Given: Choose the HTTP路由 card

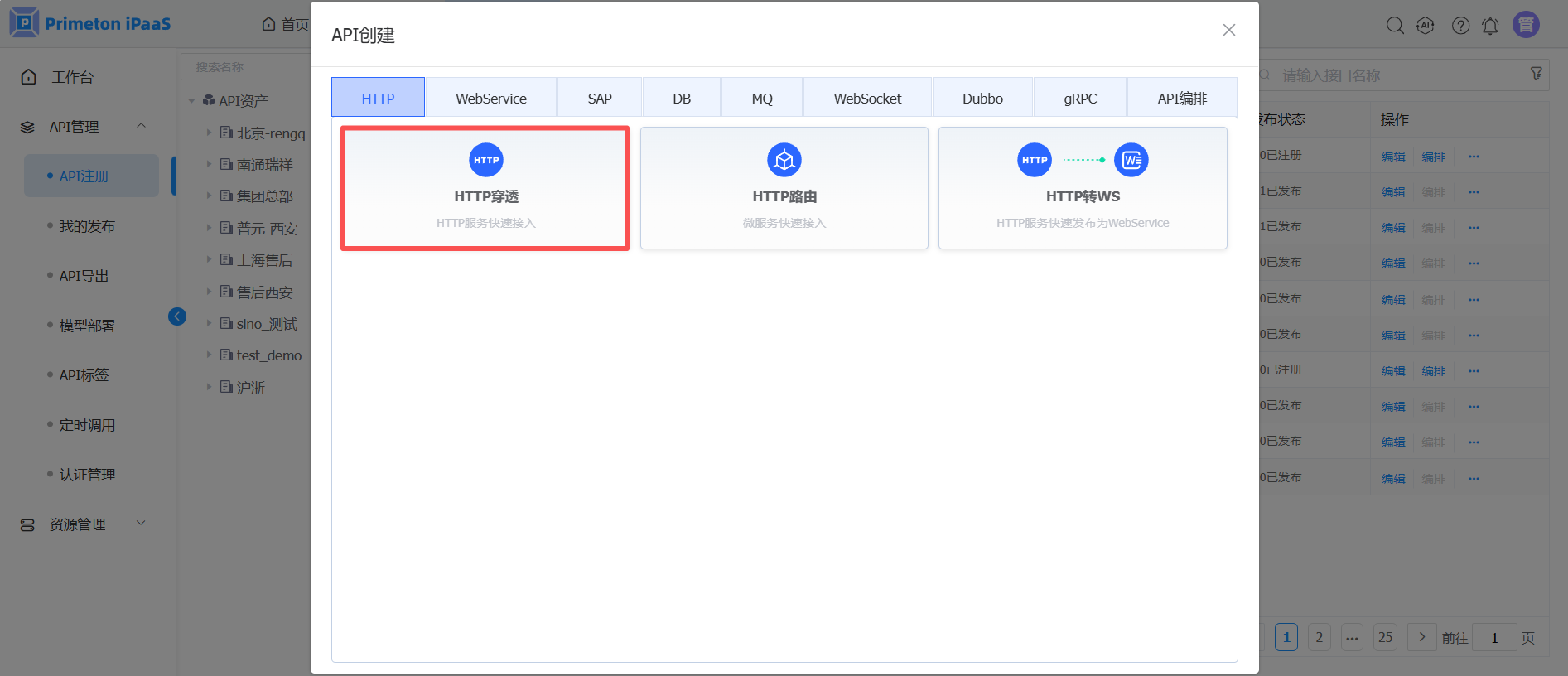Looking at the screenshot, I should tap(784, 188).
